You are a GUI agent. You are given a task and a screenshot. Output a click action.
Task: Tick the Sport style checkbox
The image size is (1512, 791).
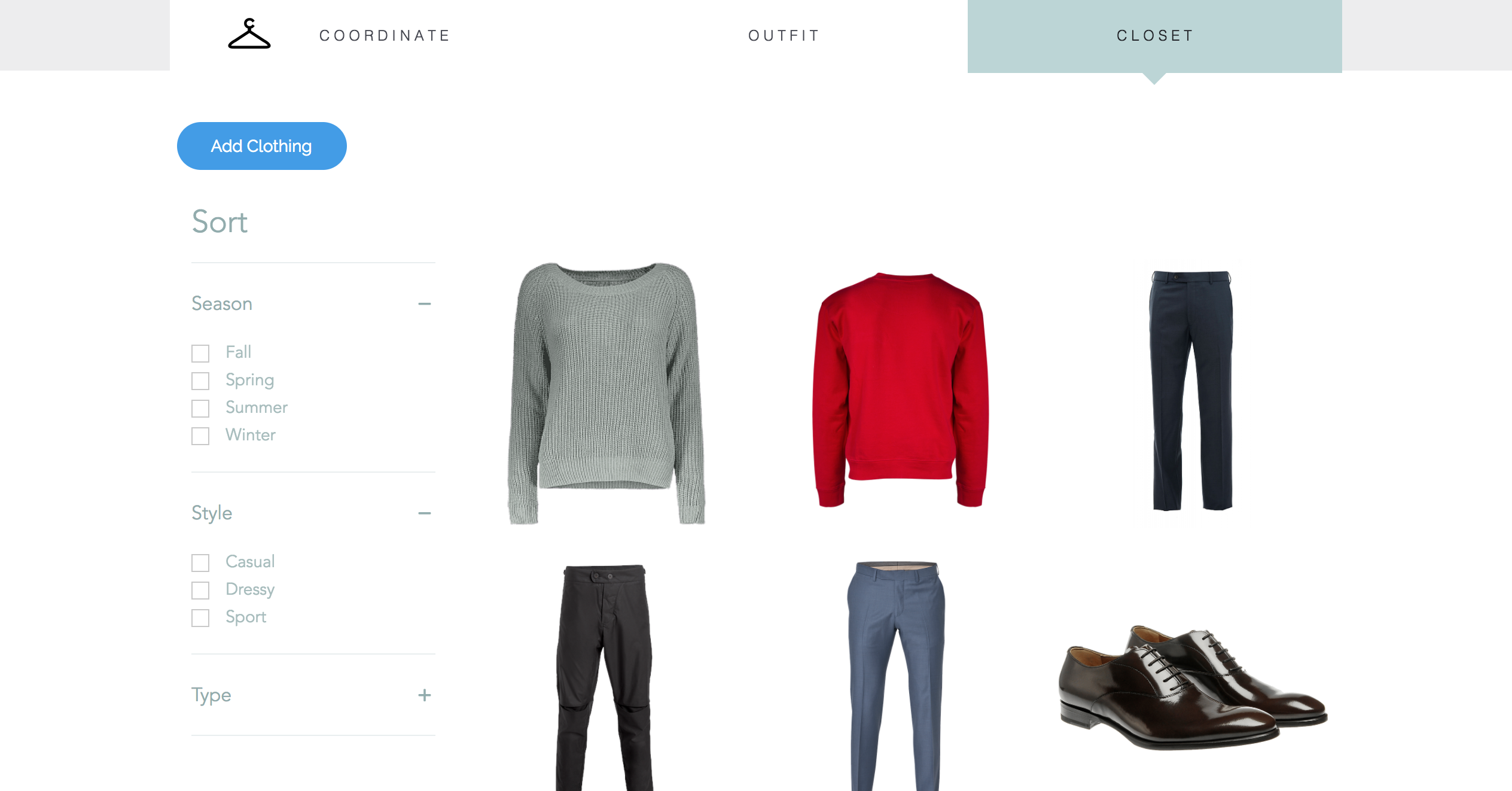200,617
